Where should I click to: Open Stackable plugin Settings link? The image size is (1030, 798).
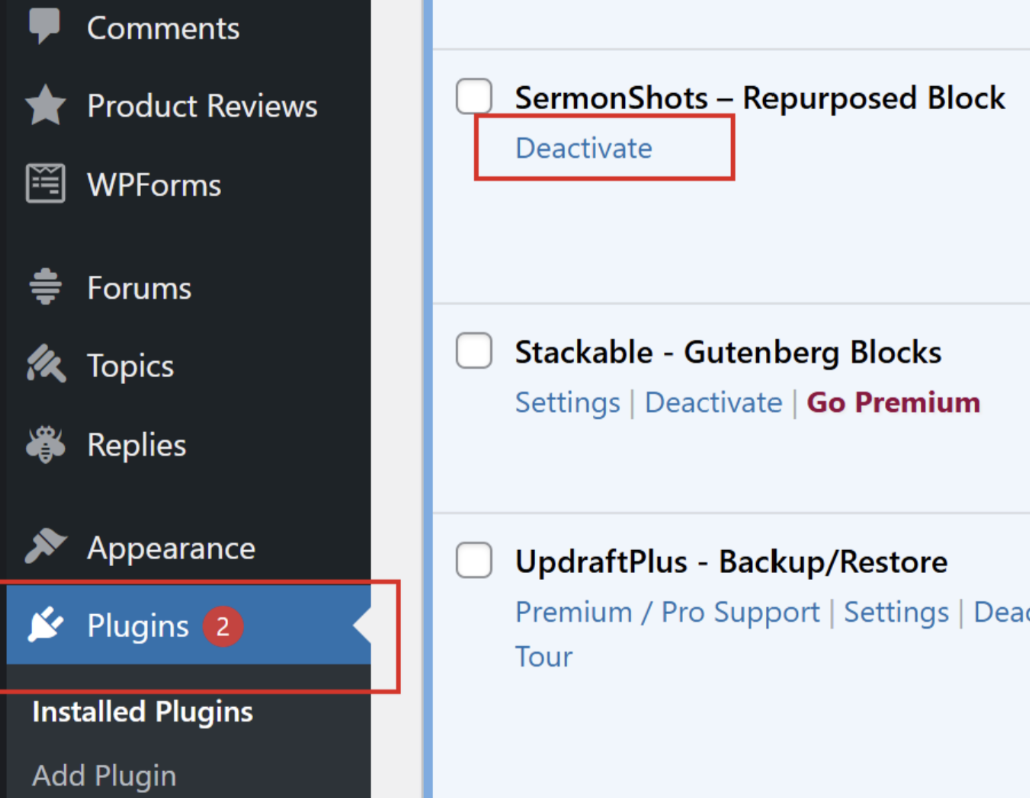(567, 402)
